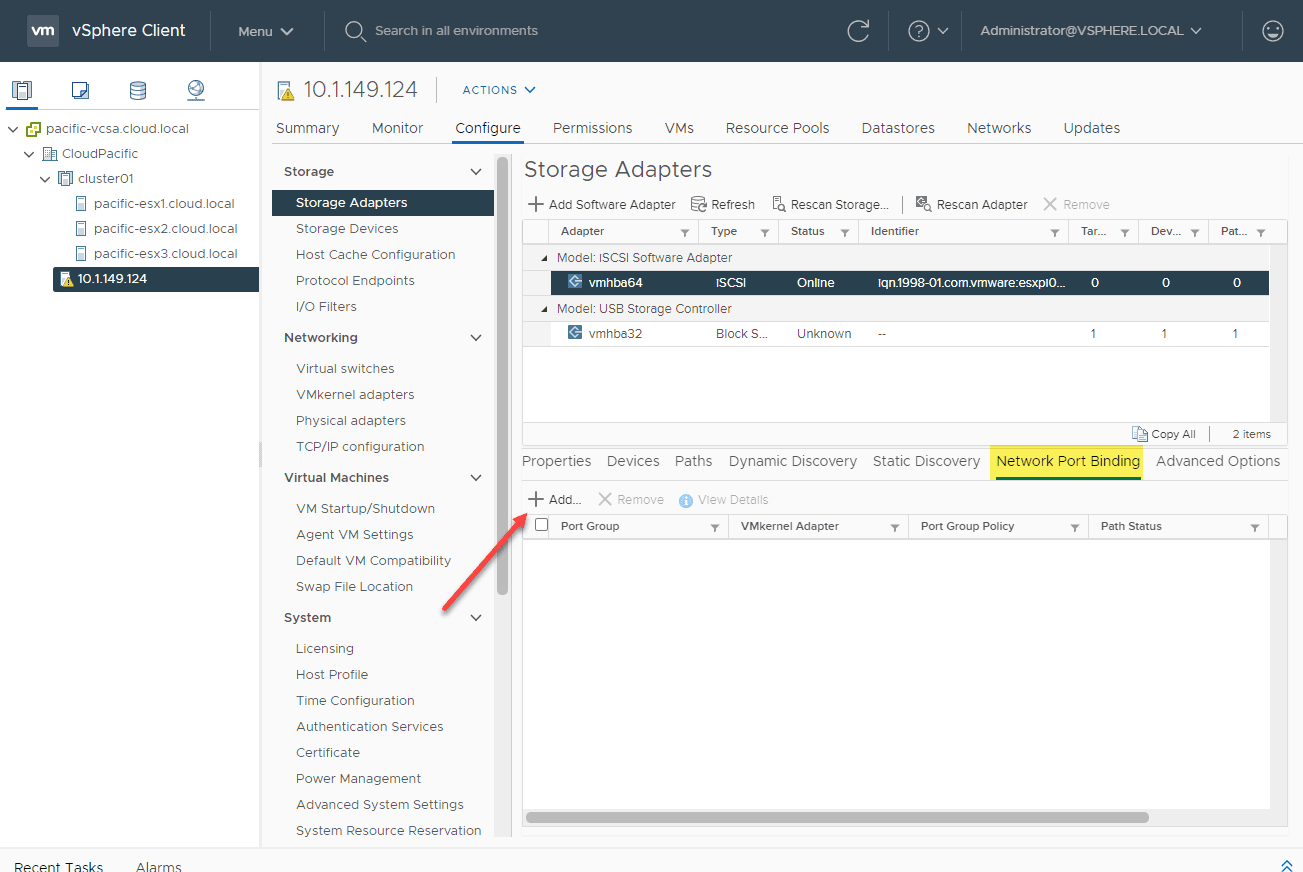Image resolution: width=1303 pixels, height=872 pixels.
Task: Open the Dynamic Discovery tab
Action: click(x=792, y=461)
